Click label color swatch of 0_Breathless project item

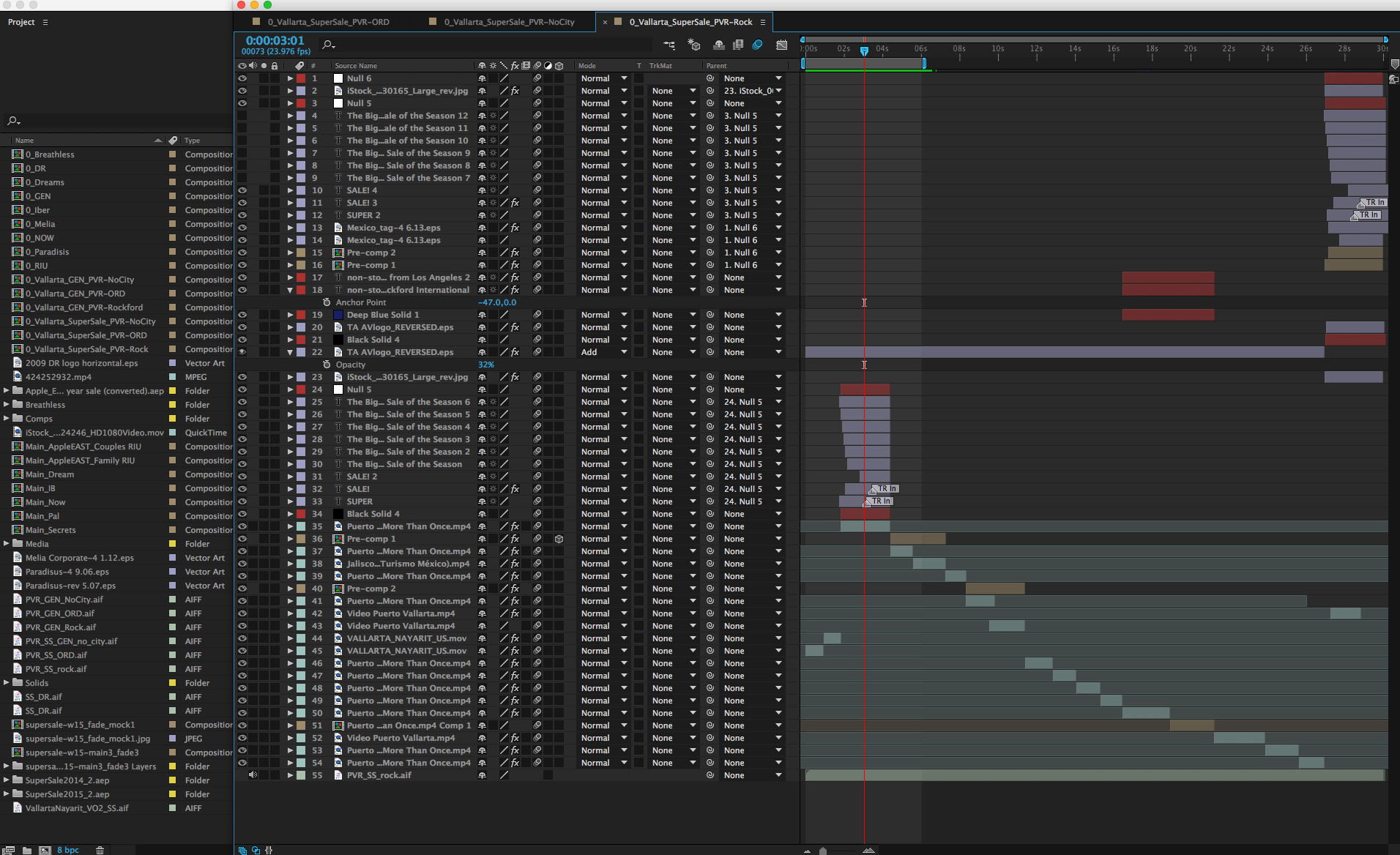pos(172,154)
